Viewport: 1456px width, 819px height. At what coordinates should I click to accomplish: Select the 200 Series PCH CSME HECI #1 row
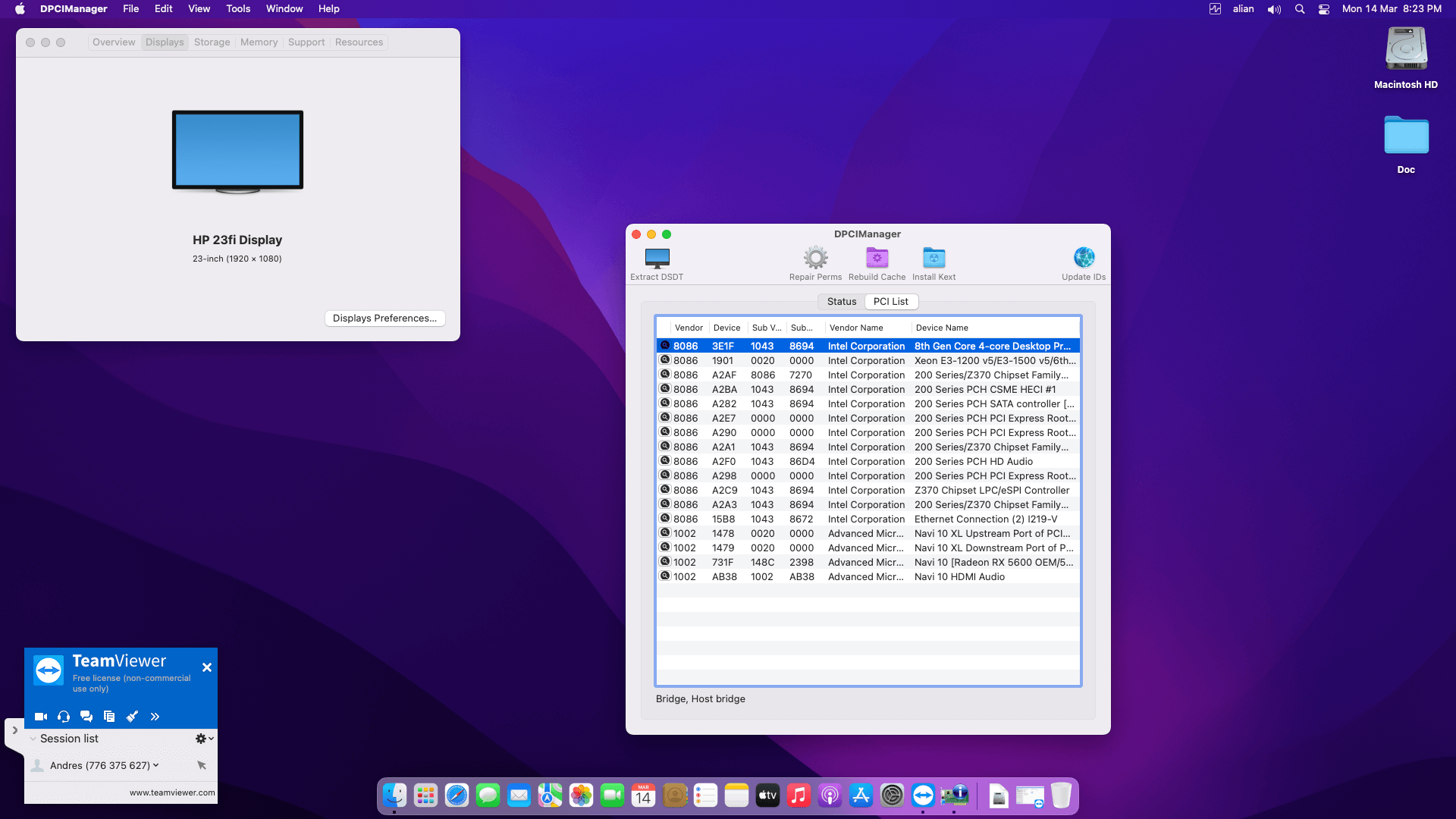(868, 390)
